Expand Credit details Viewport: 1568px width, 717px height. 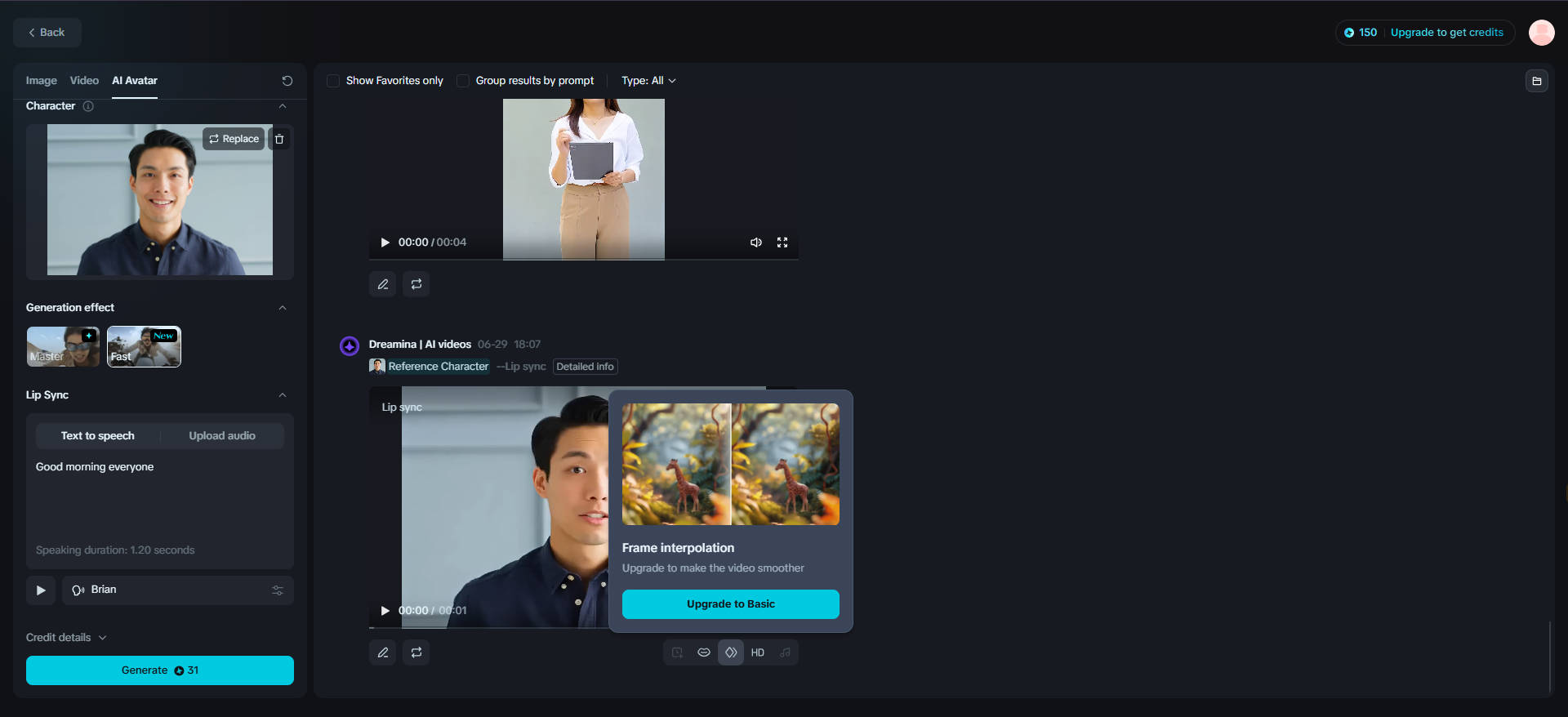pyautogui.click(x=66, y=638)
